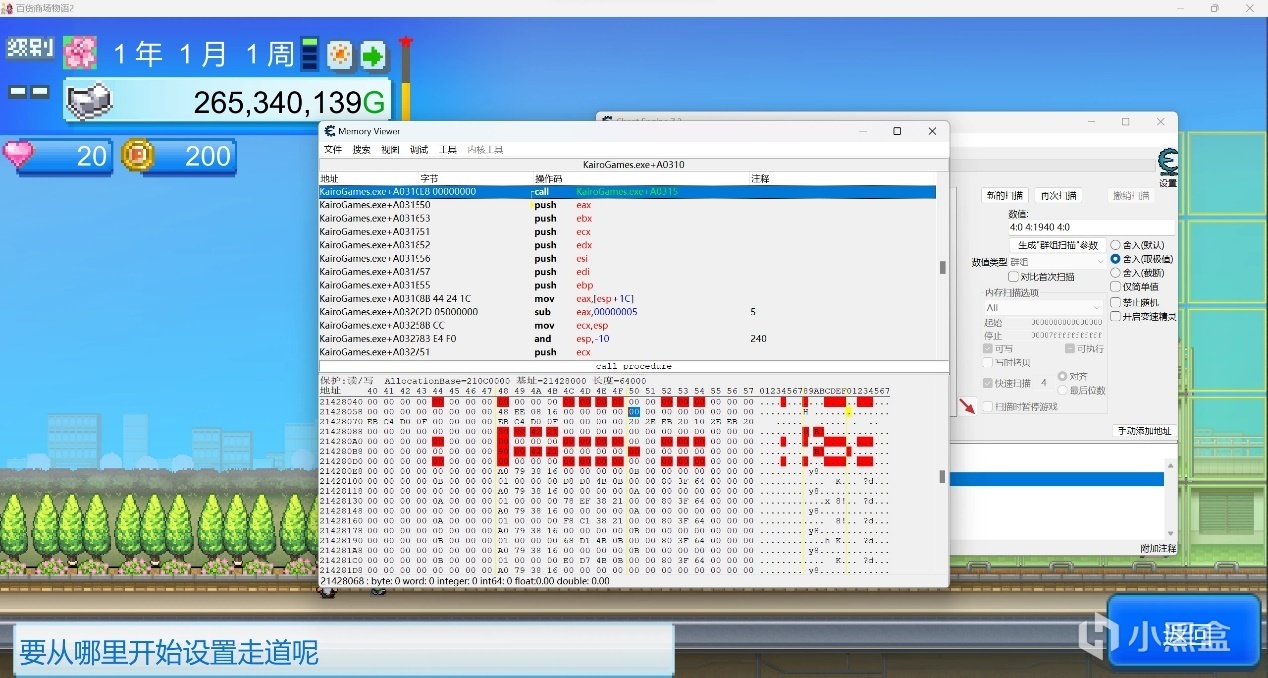Select the mov ecx,esp row

tap(627, 325)
